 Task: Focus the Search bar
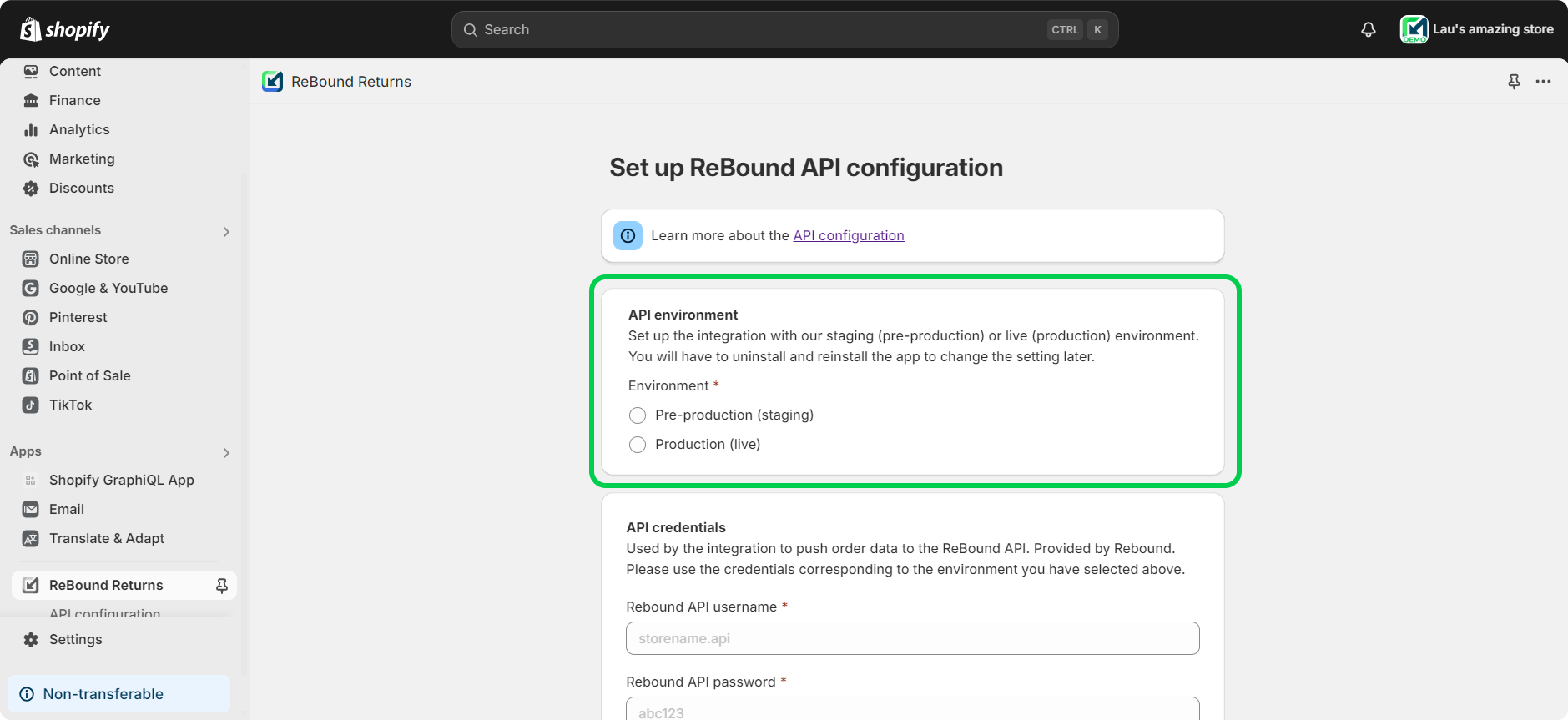[784, 29]
